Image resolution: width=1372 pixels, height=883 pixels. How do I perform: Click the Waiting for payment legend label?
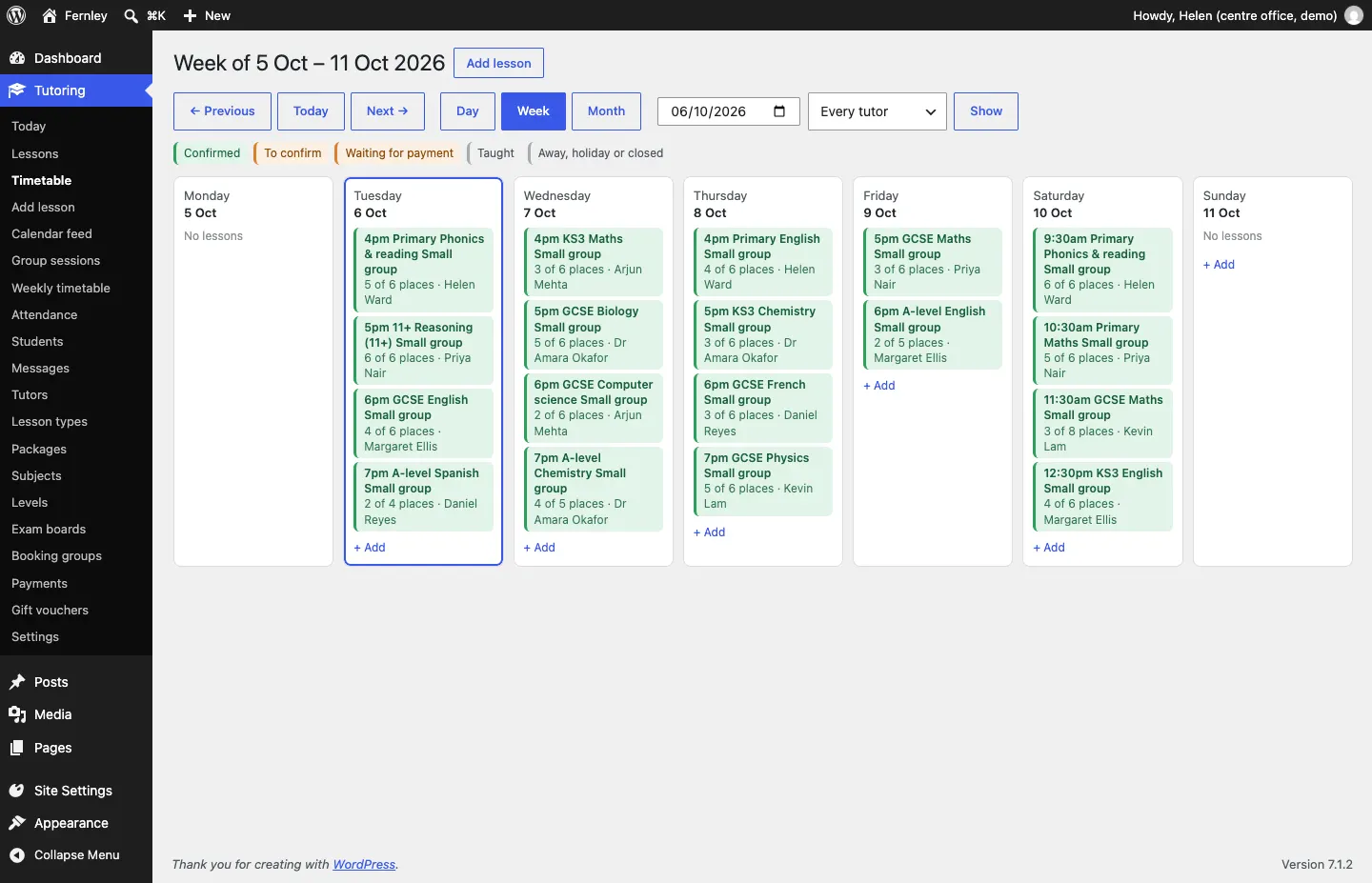[x=399, y=153]
